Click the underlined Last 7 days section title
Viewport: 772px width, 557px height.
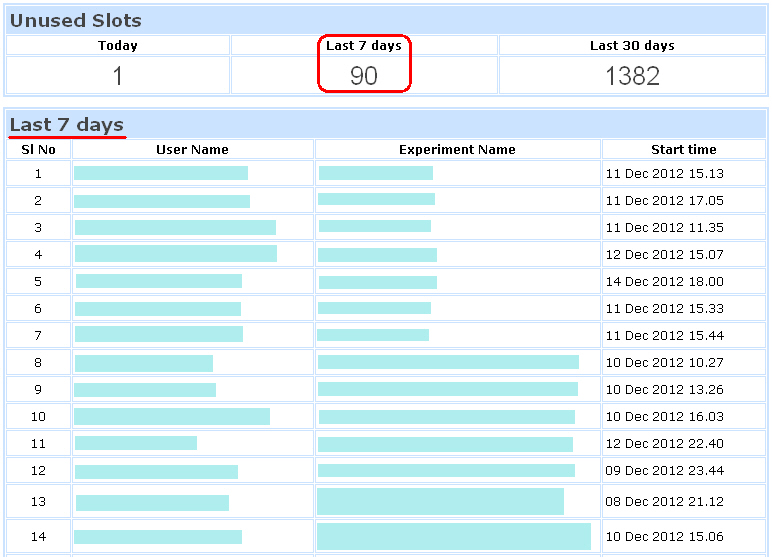coord(67,124)
